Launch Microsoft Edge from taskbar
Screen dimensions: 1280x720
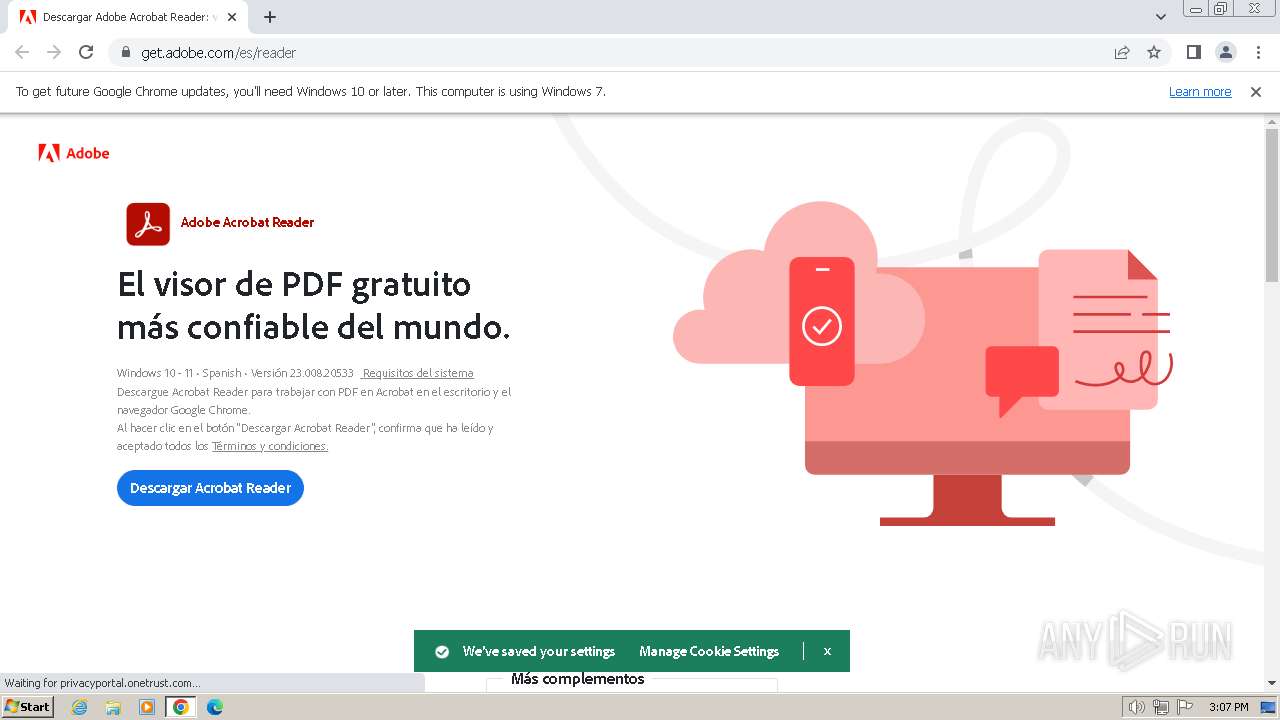[214, 707]
